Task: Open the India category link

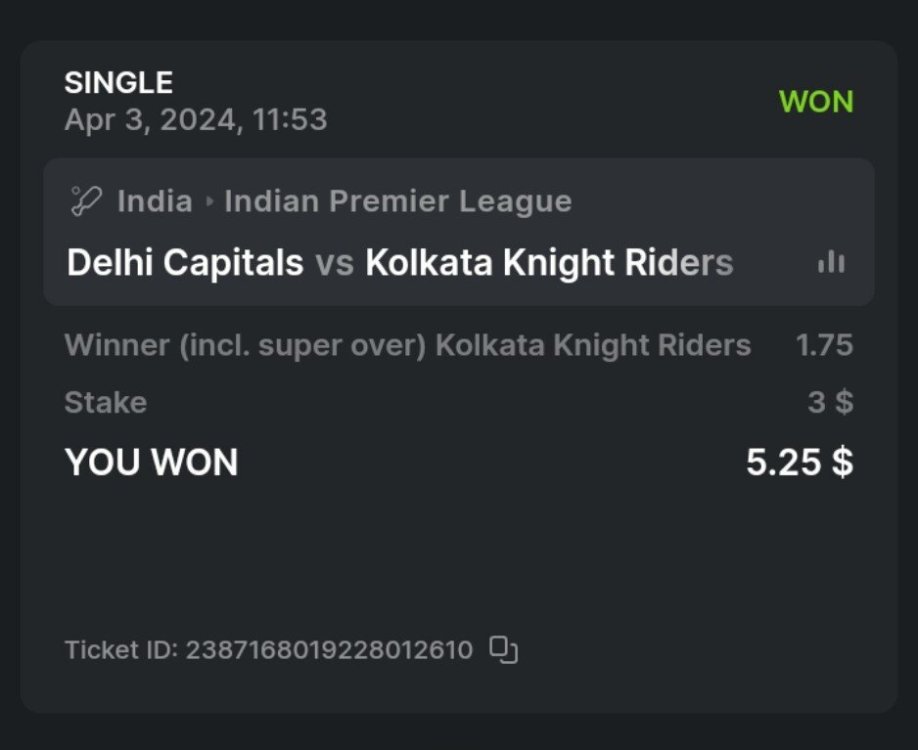Action: (154, 201)
